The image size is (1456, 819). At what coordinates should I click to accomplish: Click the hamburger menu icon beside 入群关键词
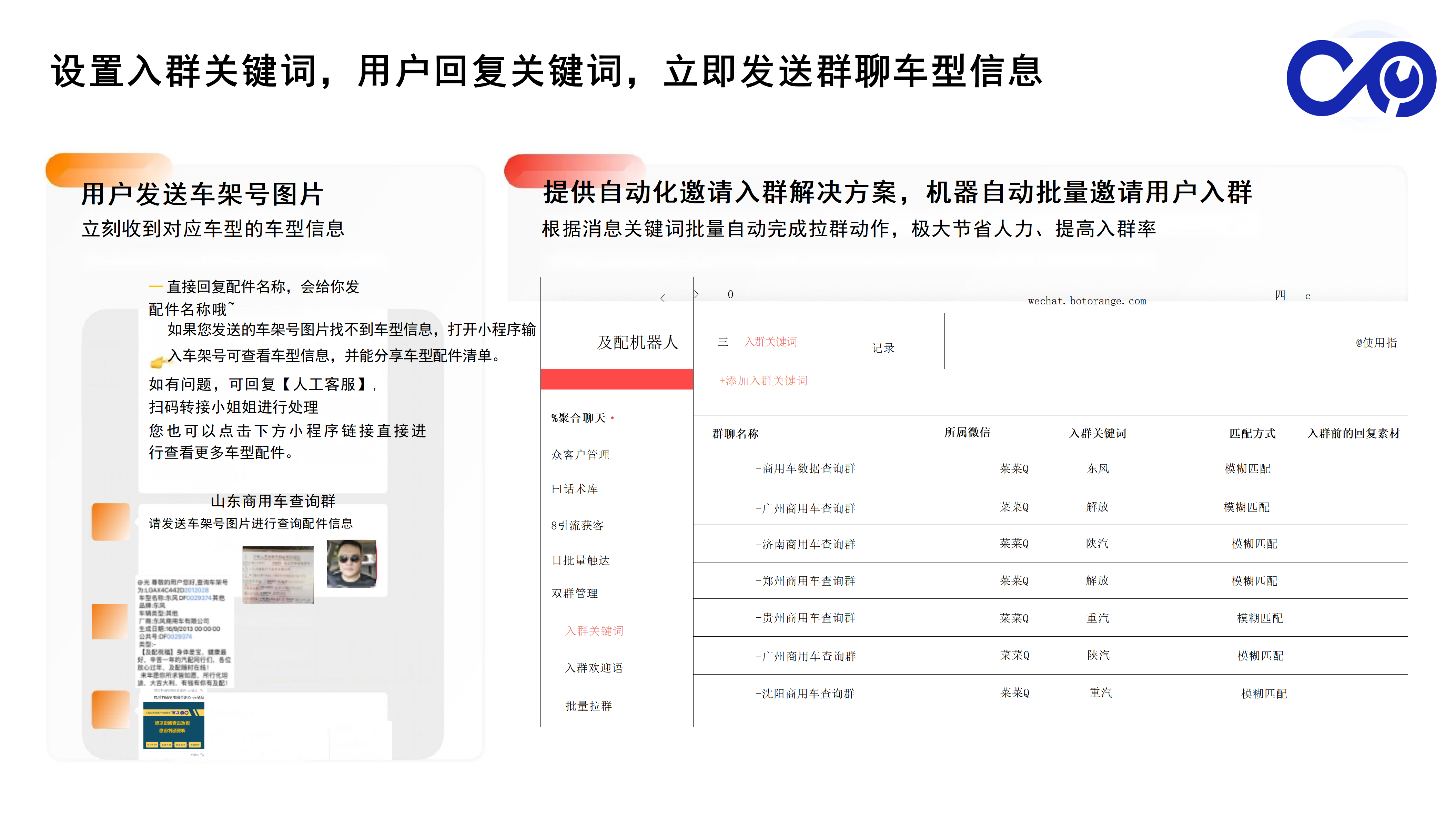click(x=723, y=341)
